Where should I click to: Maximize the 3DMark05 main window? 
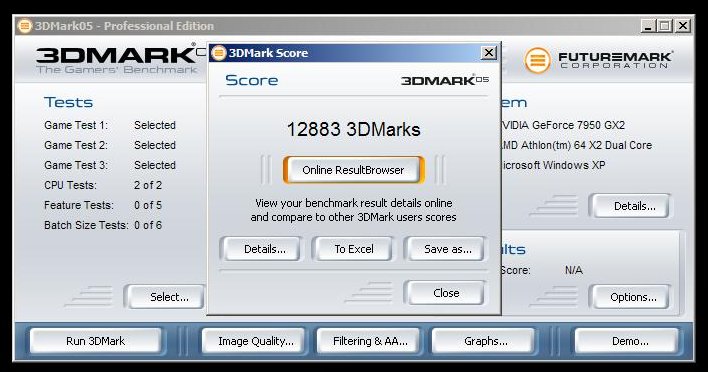coord(665,26)
